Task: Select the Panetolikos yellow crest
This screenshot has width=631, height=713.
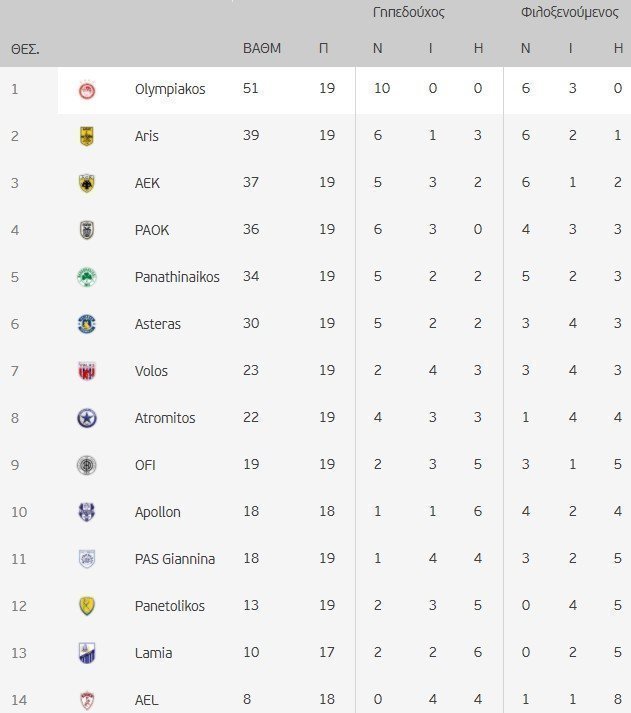Action: [x=87, y=606]
